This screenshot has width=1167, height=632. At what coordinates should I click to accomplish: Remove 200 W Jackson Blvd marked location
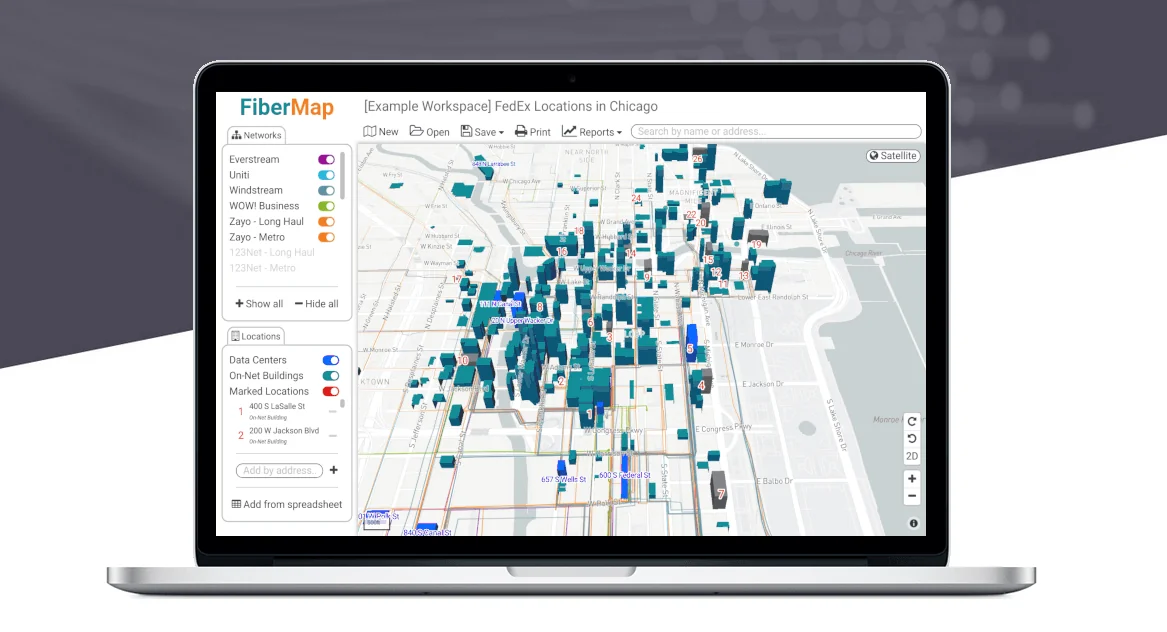point(333,435)
